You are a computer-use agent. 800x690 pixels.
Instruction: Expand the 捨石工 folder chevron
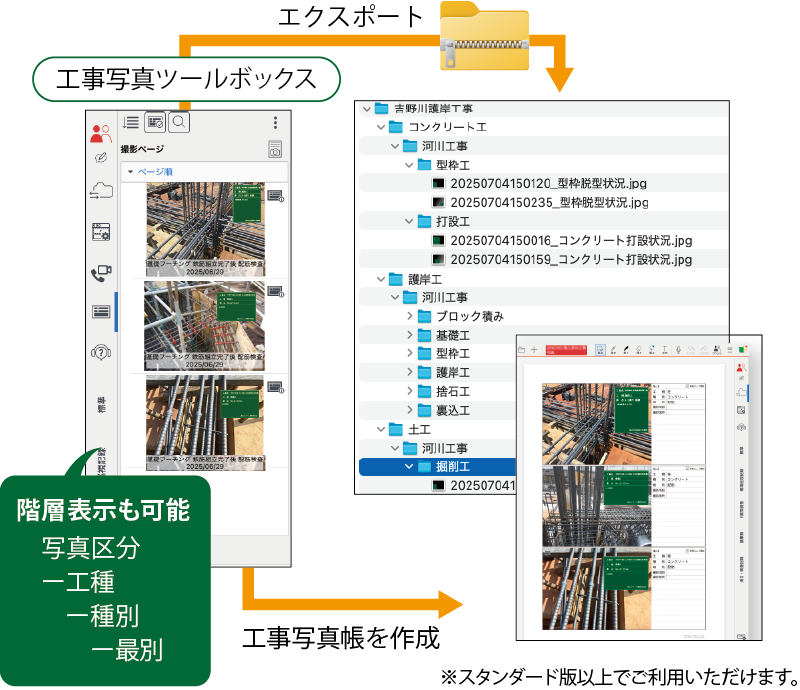click(x=410, y=391)
